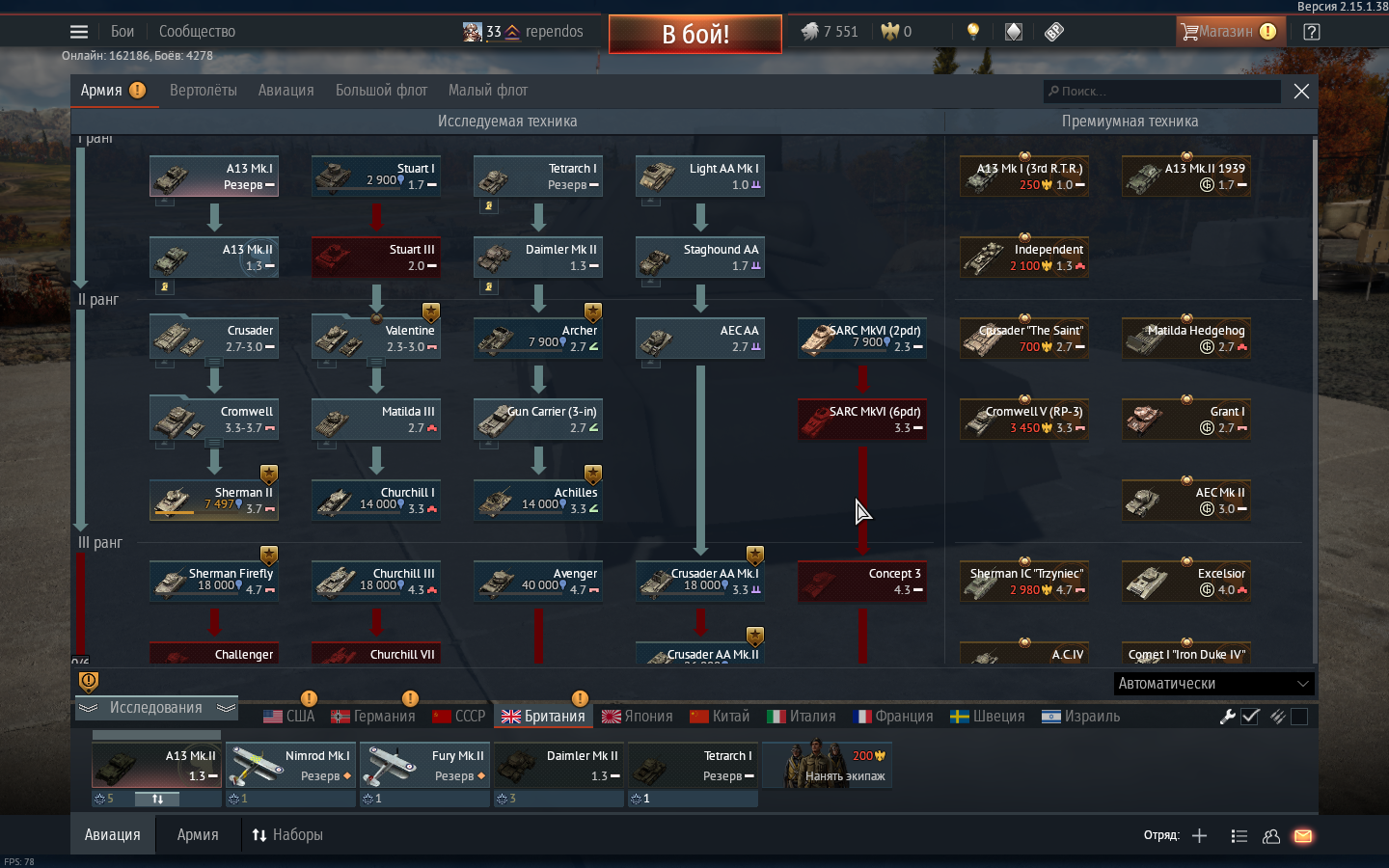1389x868 pixels.
Task: Open the Наборы presets button
Action: click(x=287, y=835)
